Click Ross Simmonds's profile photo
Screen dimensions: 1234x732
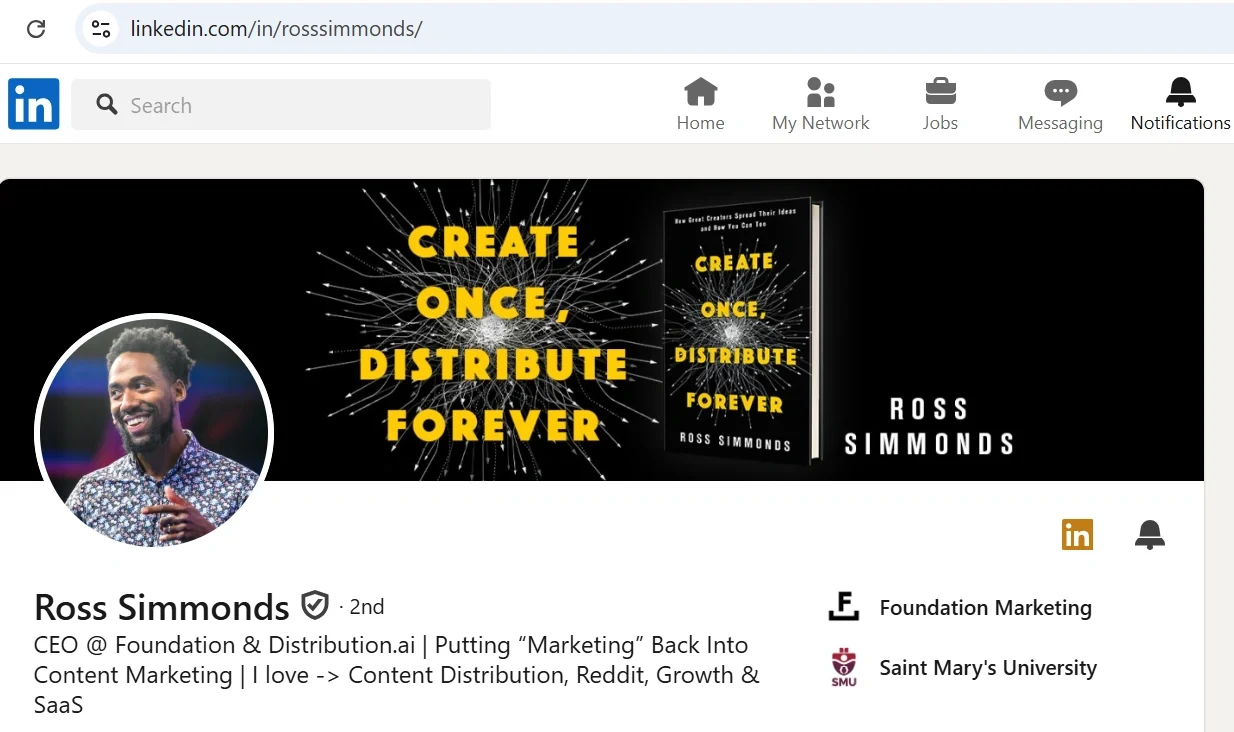[x=155, y=433]
